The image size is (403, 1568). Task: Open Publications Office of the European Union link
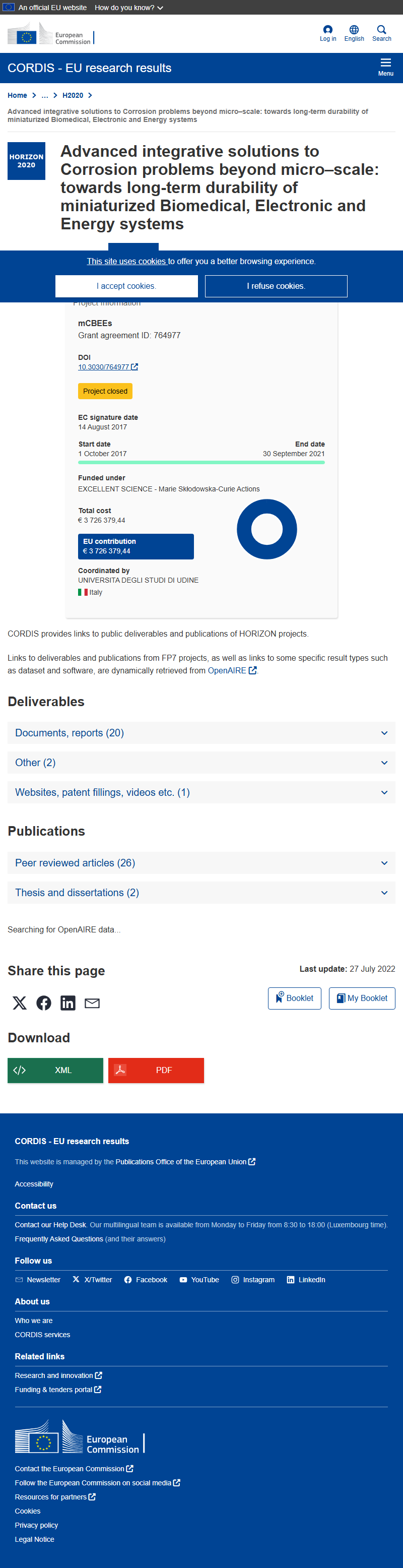click(185, 1162)
